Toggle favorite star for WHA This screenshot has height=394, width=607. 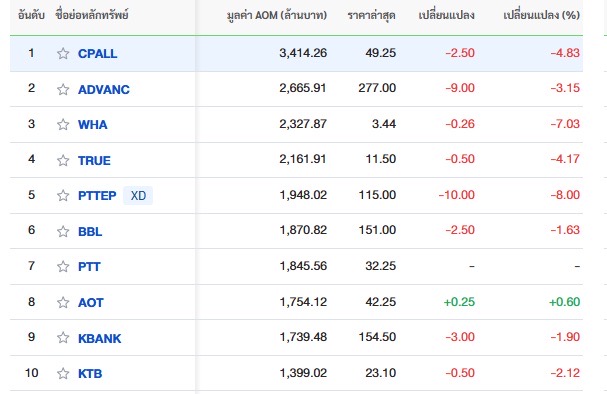coord(63,124)
